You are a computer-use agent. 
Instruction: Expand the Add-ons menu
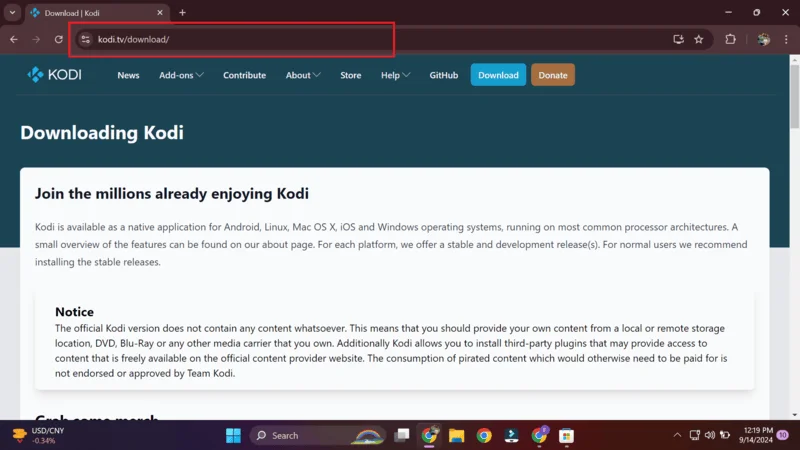181,75
